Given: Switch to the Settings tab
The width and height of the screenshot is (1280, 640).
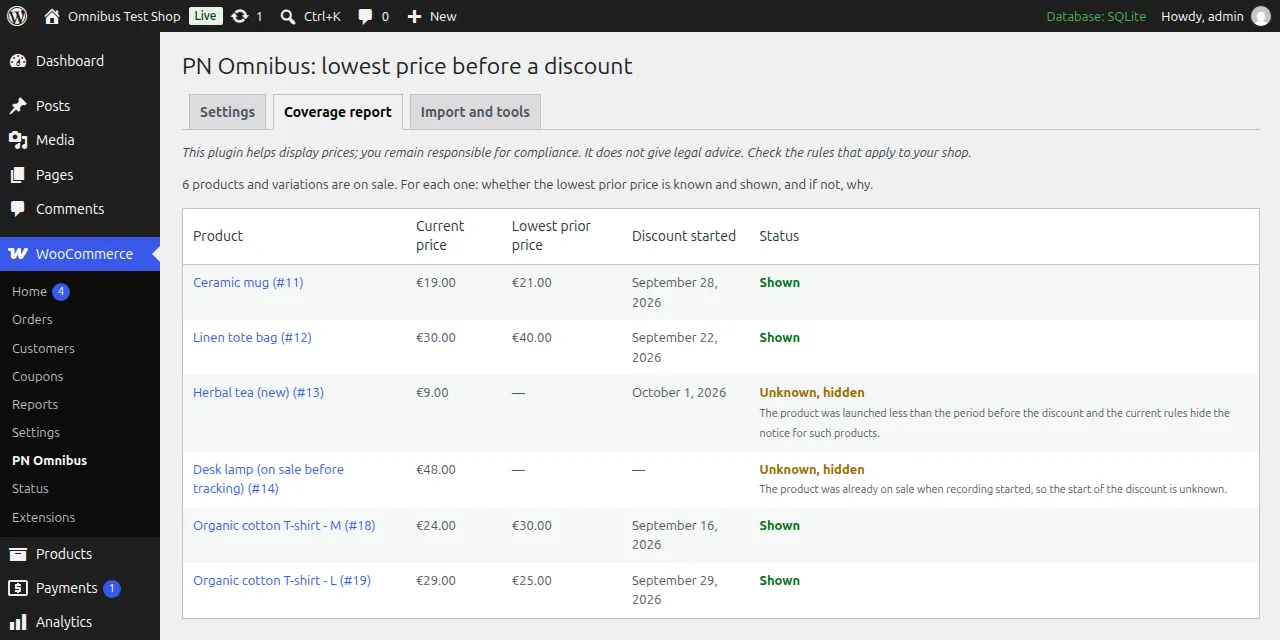Looking at the screenshot, I should (x=227, y=112).
